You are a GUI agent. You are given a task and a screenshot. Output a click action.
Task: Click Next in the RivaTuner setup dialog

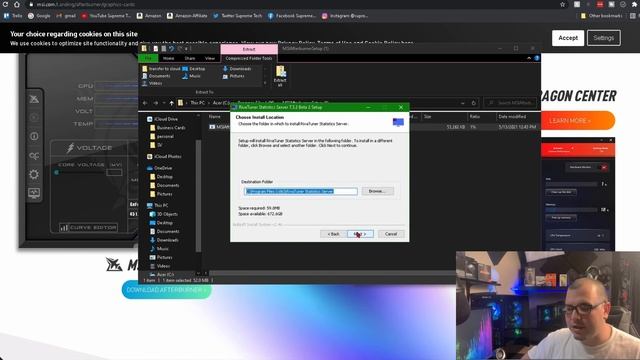360,234
